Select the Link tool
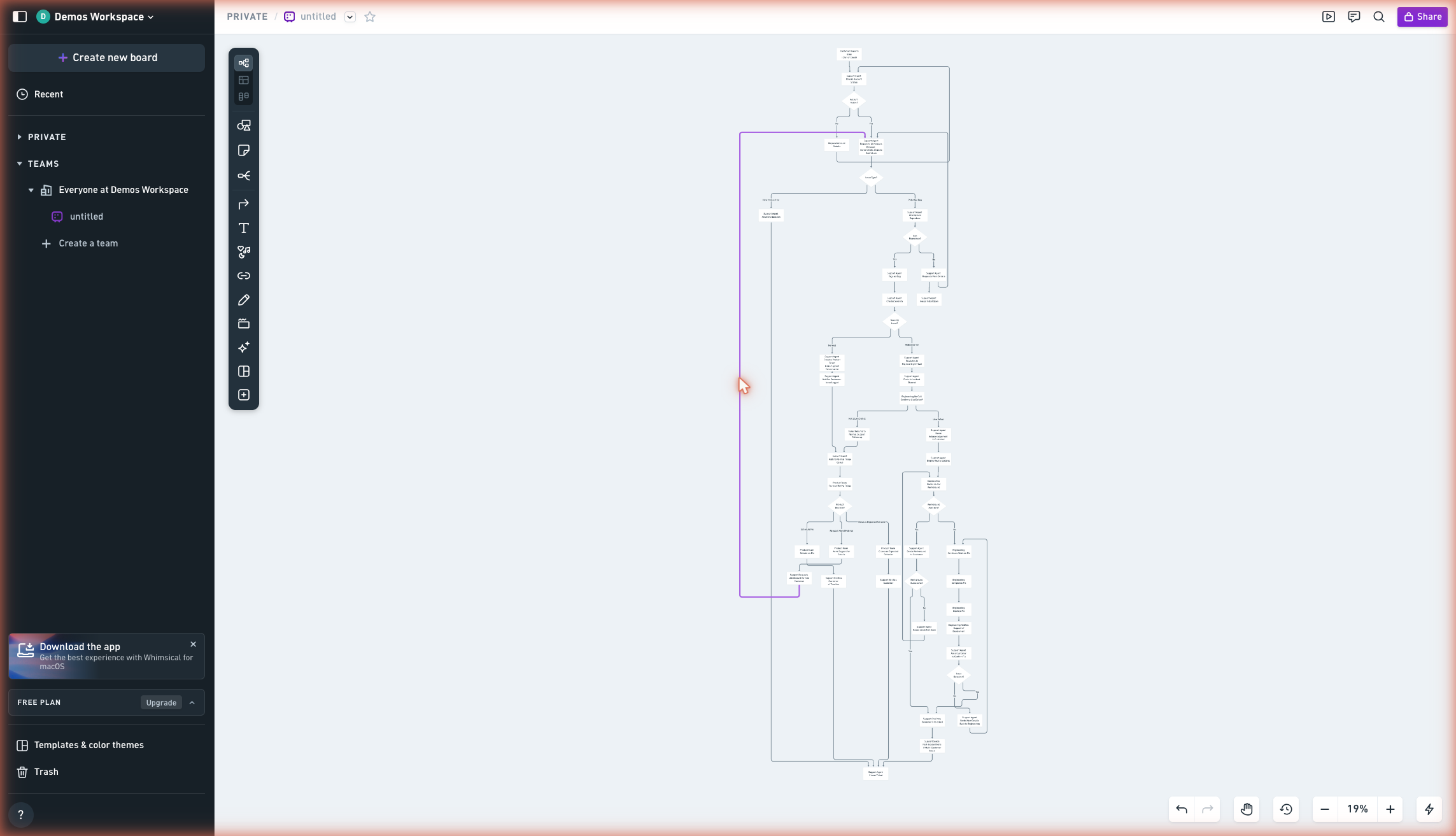The width and height of the screenshot is (1456, 836). (244, 276)
